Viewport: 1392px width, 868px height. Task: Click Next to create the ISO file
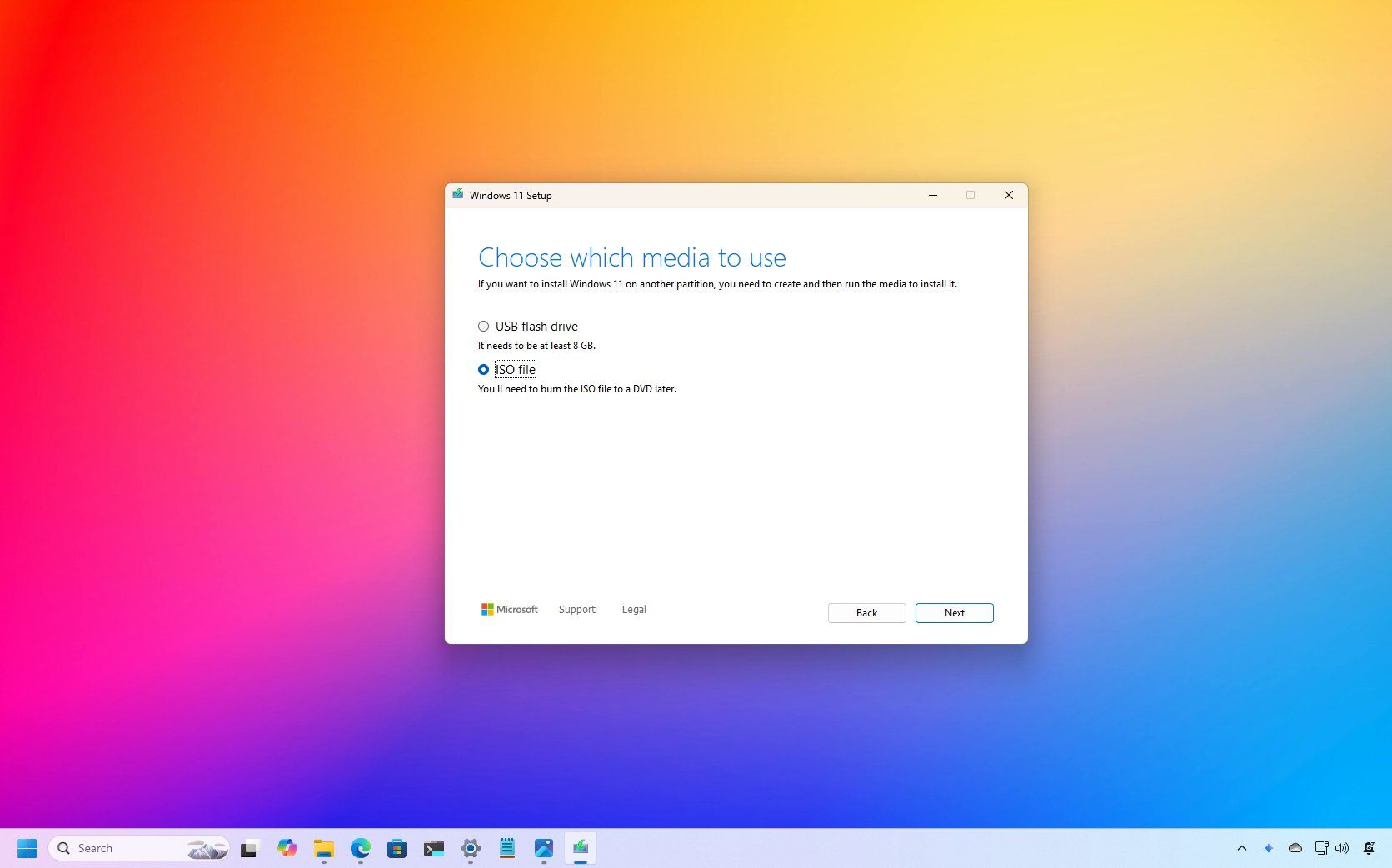[953, 612]
